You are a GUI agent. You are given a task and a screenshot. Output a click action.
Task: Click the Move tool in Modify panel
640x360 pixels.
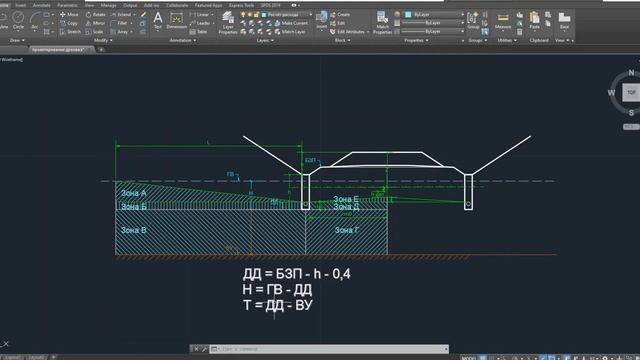pyautogui.click(x=69, y=14)
